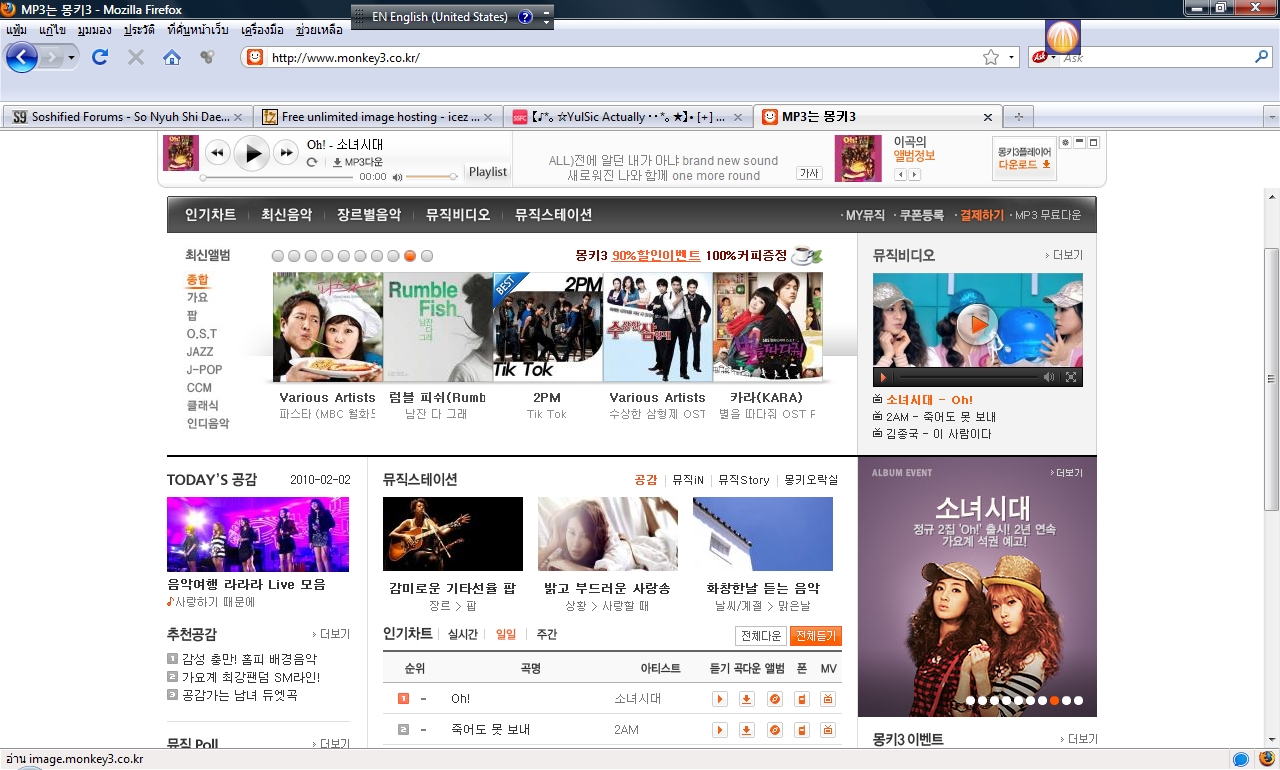Bookmark this page with the star icon
The width and height of the screenshot is (1280, 770).
[991, 58]
